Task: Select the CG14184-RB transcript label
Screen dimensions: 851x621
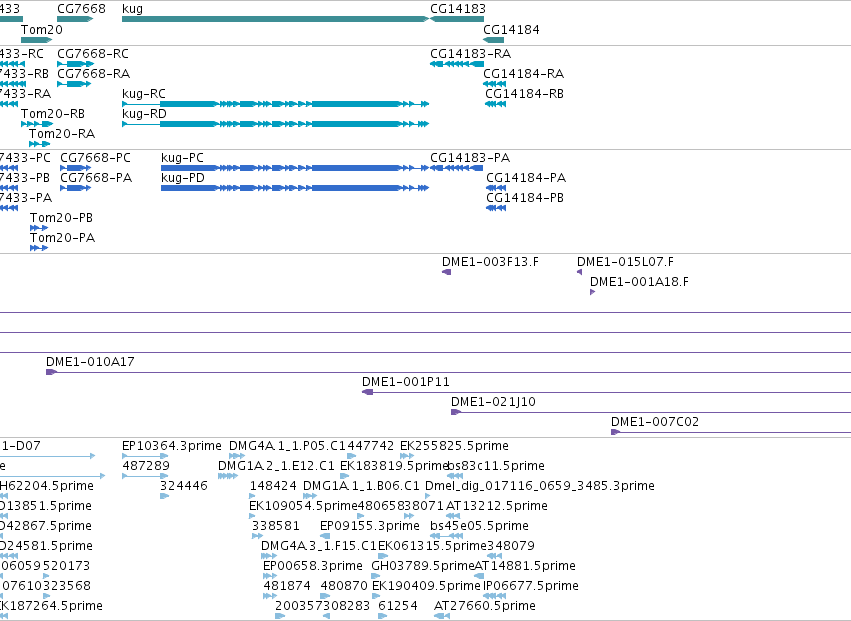Action: click(x=524, y=93)
